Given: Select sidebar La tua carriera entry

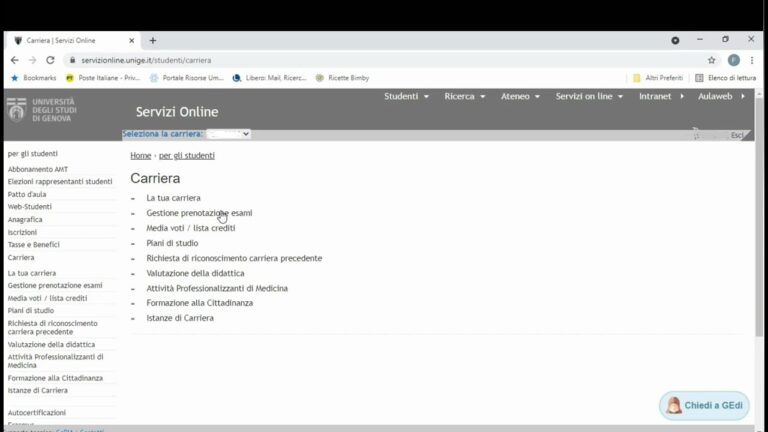Looking at the screenshot, I should click(x=32, y=273).
